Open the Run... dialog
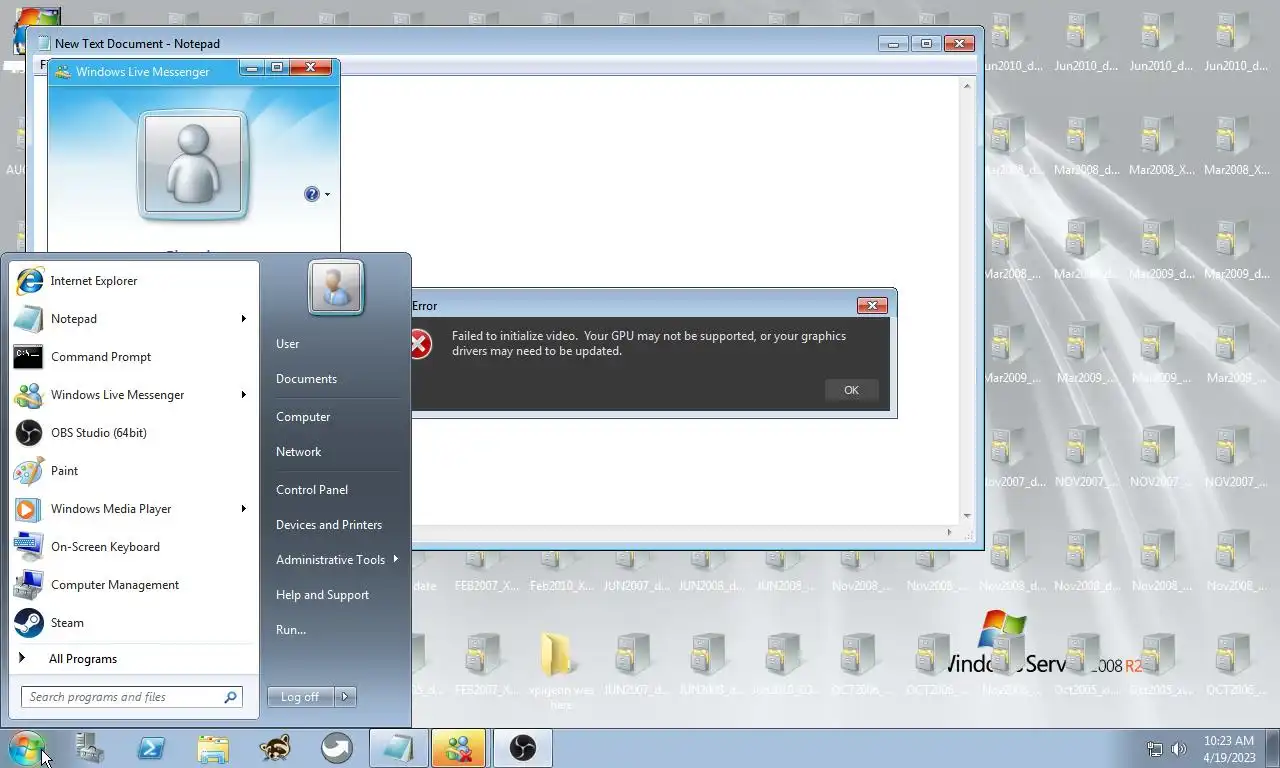The height and width of the screenshot is (768, 1280). [x=291, y=630]
